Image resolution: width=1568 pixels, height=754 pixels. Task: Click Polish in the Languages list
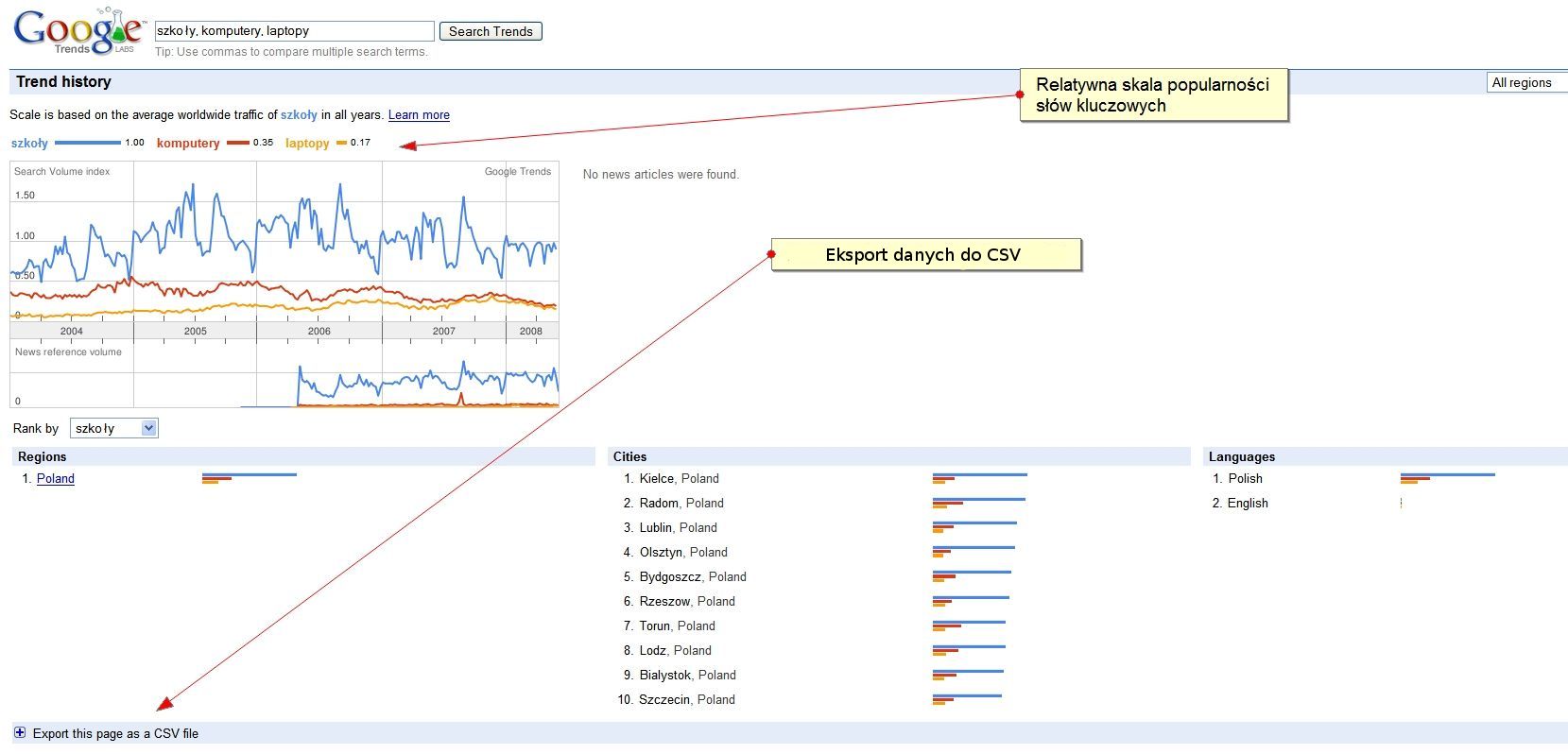(1246, 479)
